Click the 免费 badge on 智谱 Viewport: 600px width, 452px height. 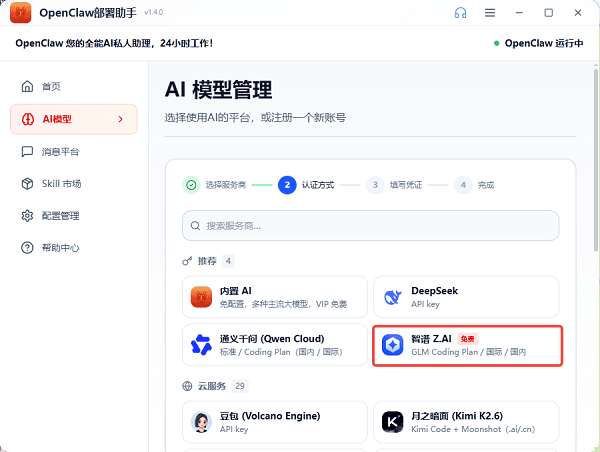click(x=468, y=339)
